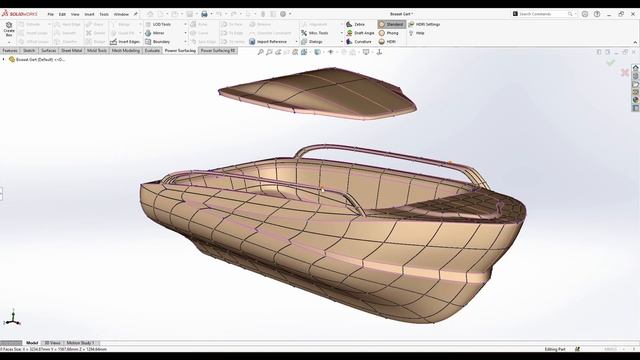Select the Mirror tool
Screen dimensions: 640x360
tap(155, 33)
